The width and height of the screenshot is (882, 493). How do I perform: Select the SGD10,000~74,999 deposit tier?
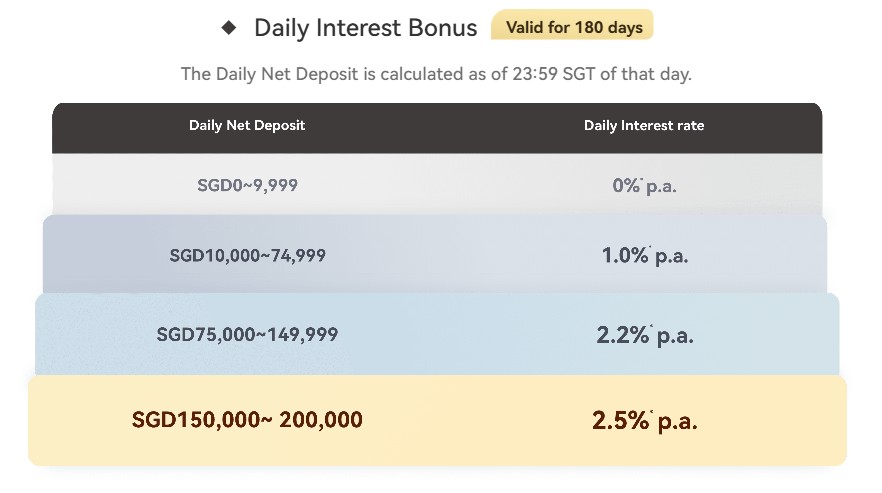248,256
